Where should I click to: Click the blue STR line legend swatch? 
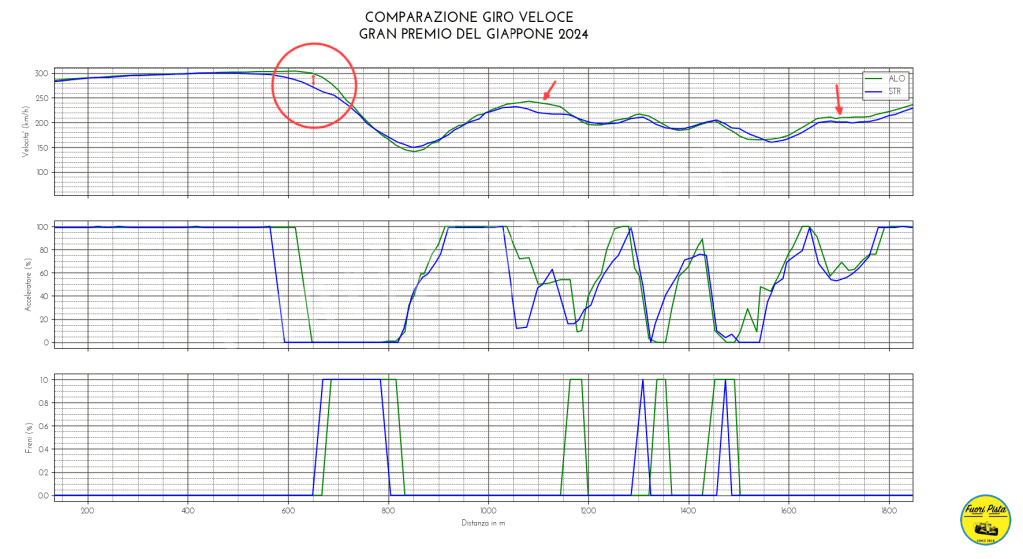coord(873,90)
